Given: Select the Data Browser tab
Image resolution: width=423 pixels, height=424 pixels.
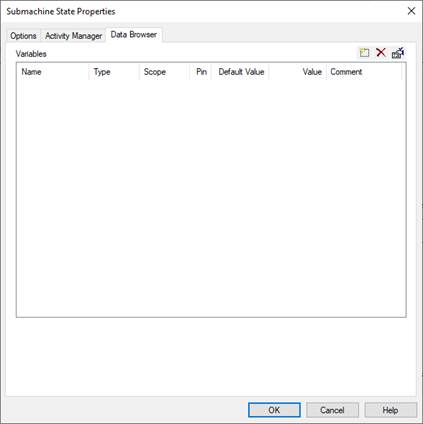Looking at the screenshot, I should point(134,35).
